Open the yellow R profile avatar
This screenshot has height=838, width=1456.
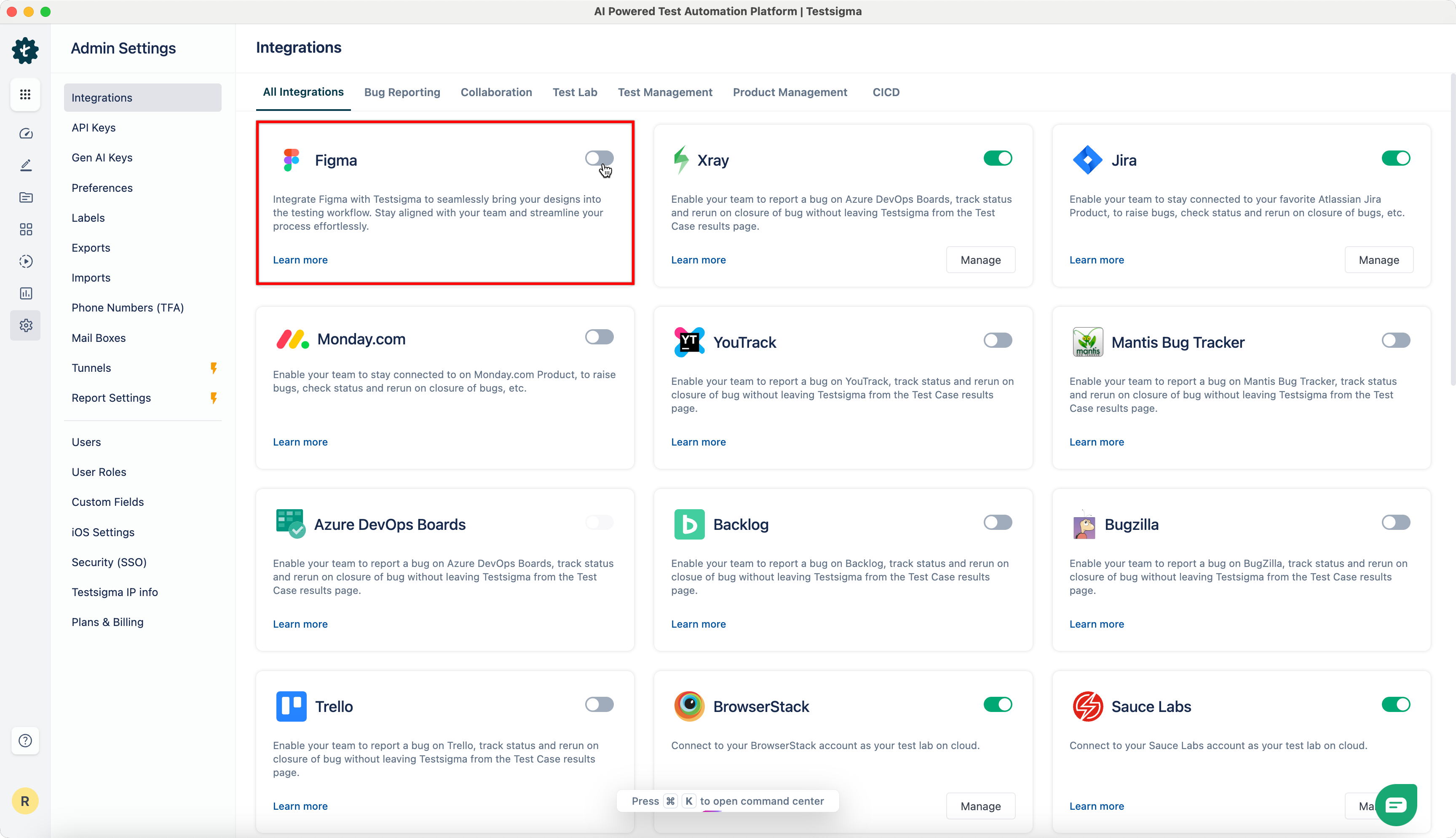coord(25,800)
